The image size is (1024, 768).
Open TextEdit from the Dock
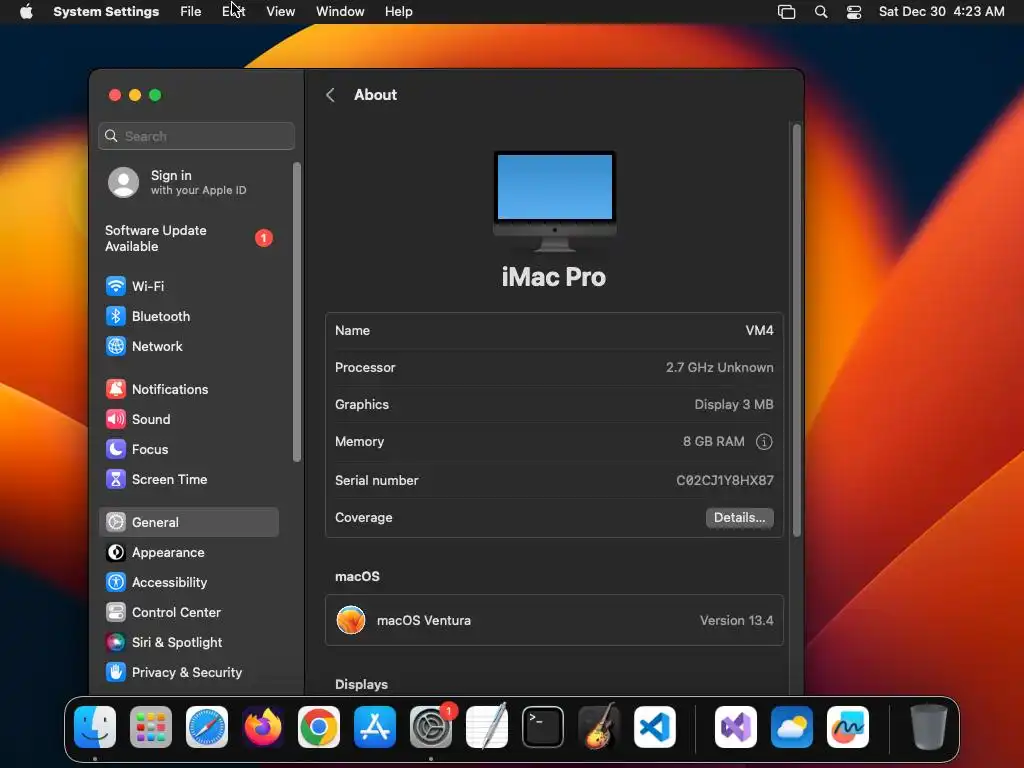pos(487,727)
